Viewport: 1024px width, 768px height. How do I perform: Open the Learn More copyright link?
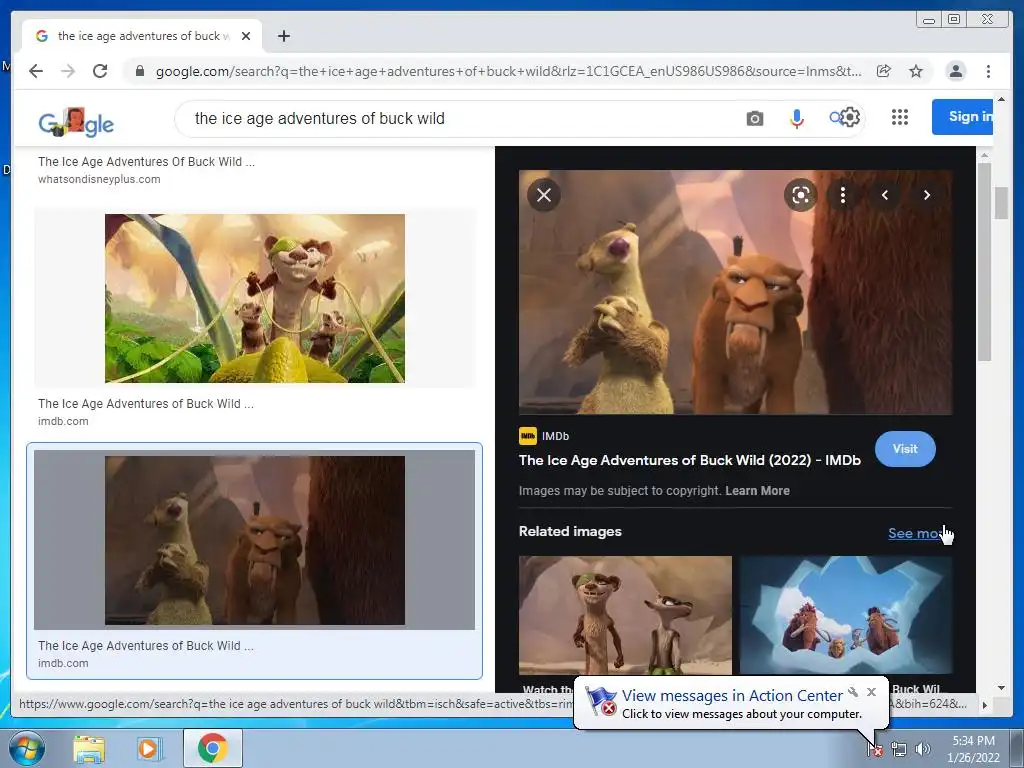[x=757, y=490]
